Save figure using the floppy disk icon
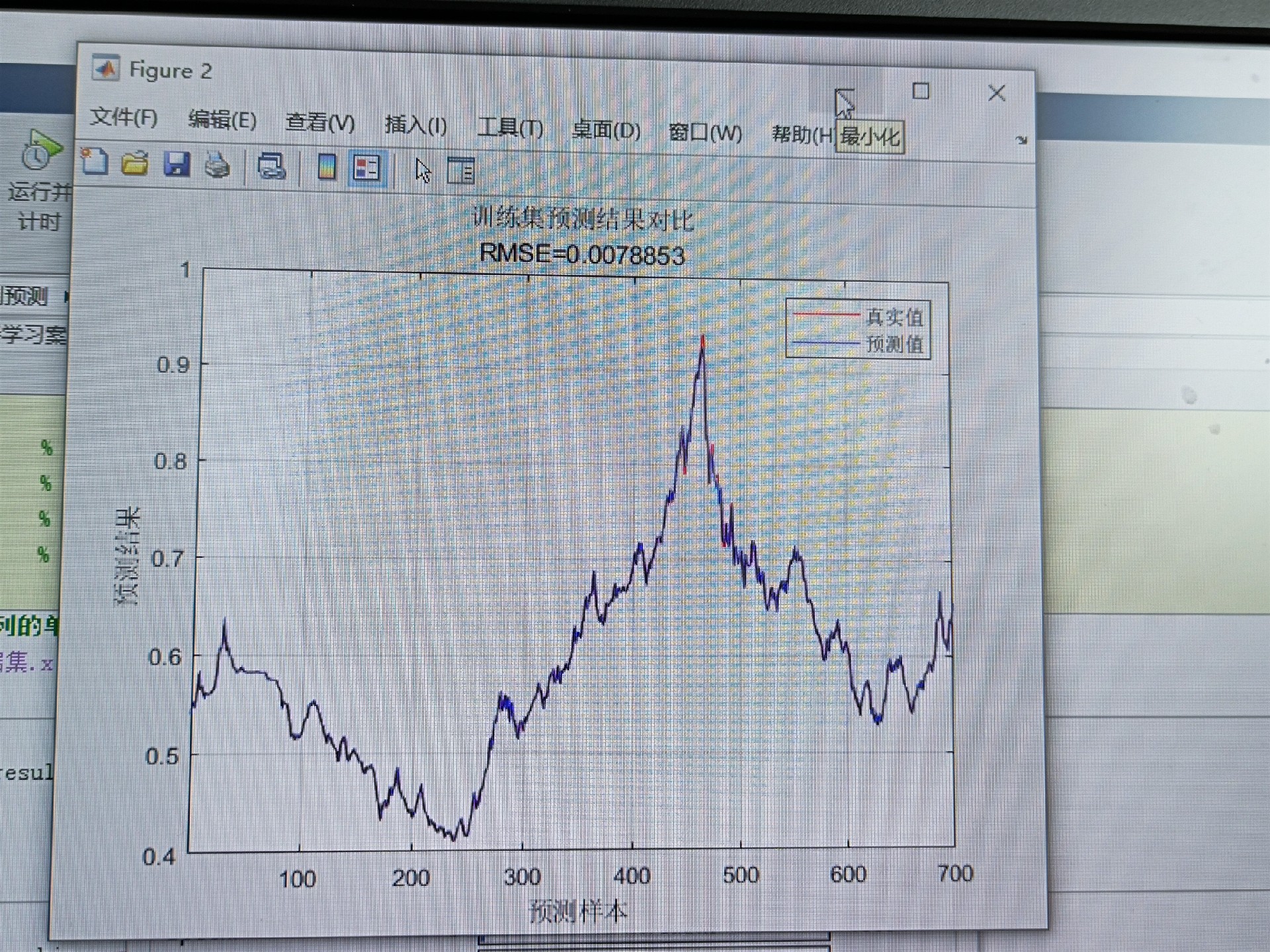The image size is (1270, 952). pyautogui.click(x=177, y=164)
